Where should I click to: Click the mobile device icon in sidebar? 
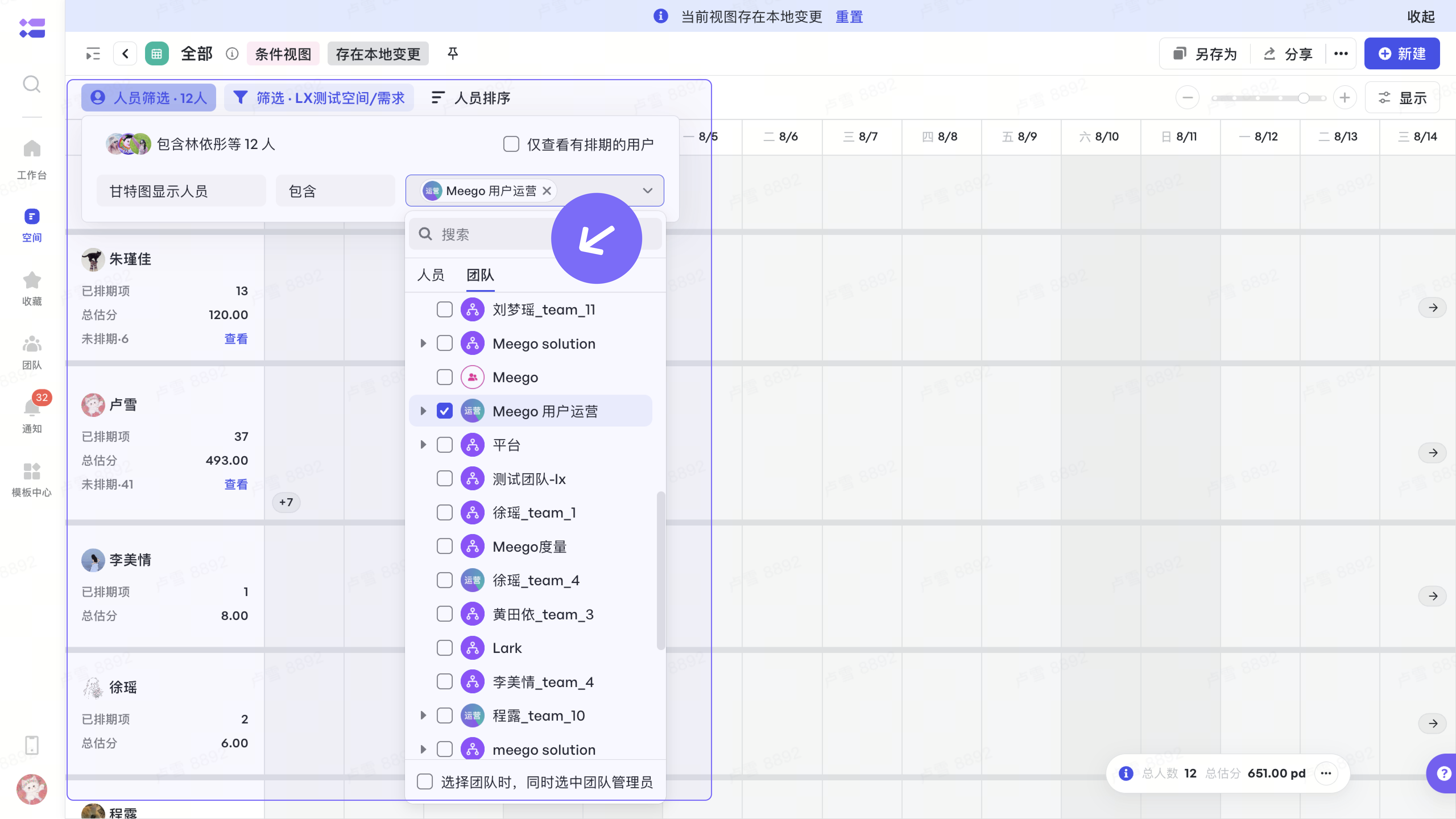[32, 745]
